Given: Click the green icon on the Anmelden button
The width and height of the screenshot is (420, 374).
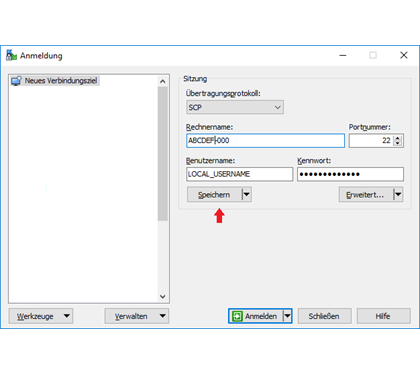Looking at the screenshot, I should (237, 316).
